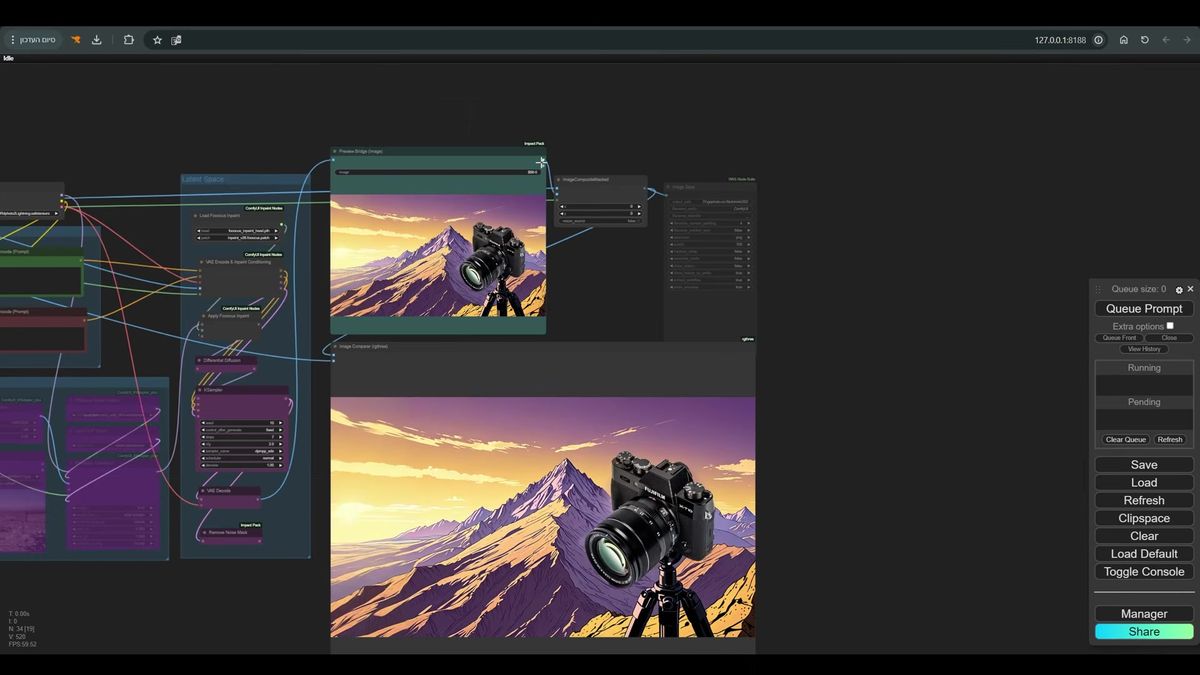The image size is (1200, 675).
Task: Reload the page with the browser refresh icon
Action: click(x=1145, y=40)
